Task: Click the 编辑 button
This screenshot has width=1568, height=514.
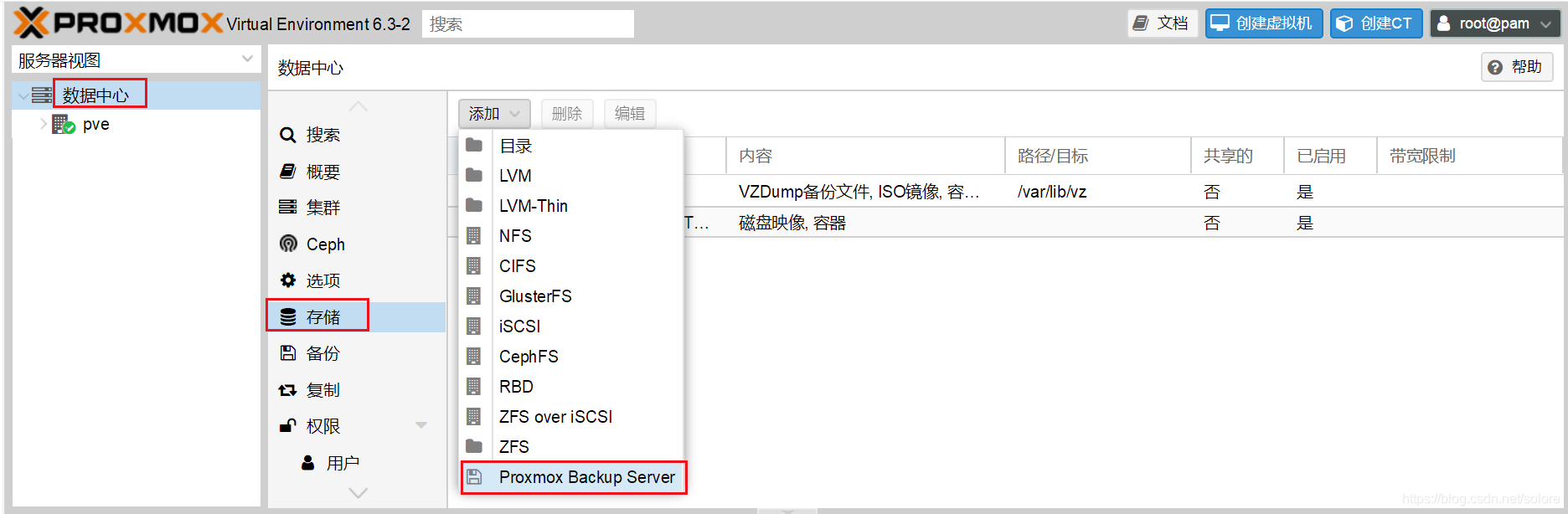Action: (x=630, y=113)
